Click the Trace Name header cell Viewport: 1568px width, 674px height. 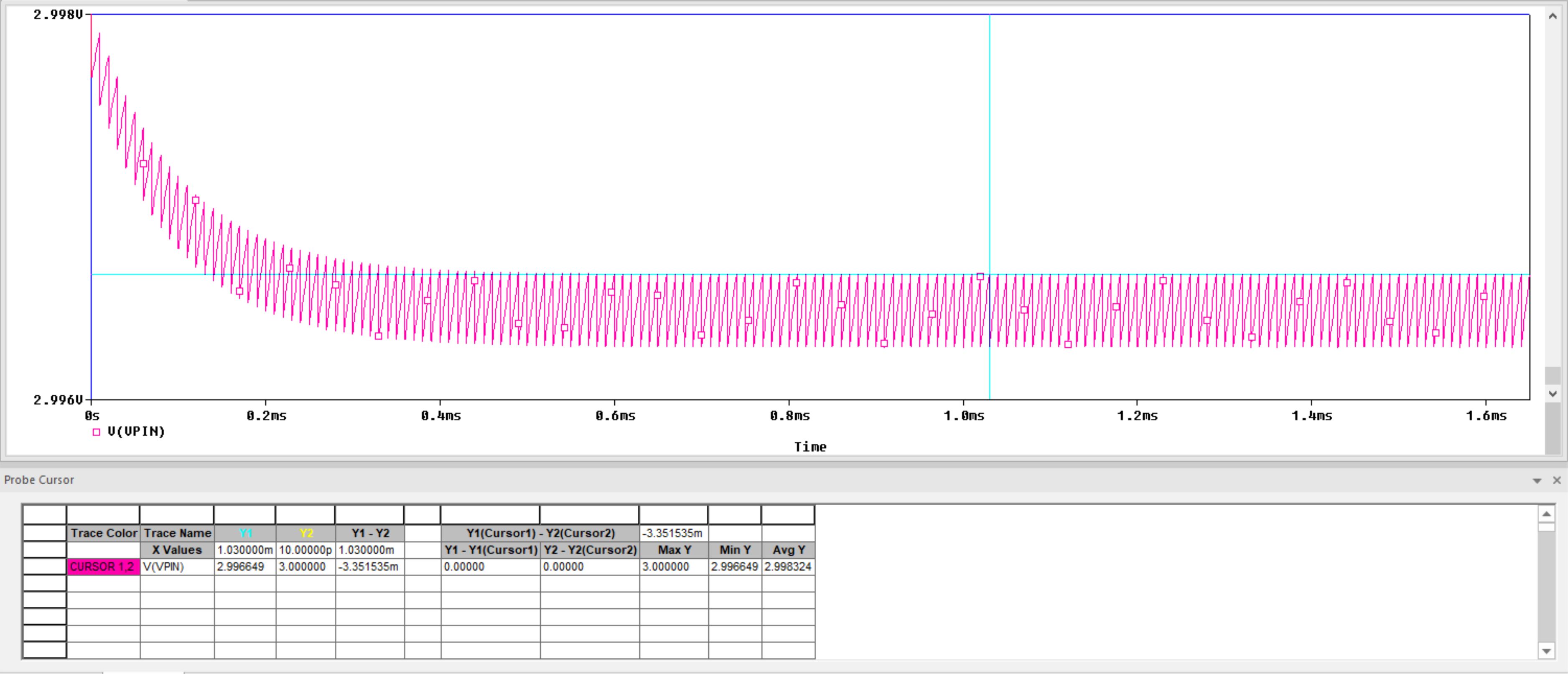pos(177,533)
